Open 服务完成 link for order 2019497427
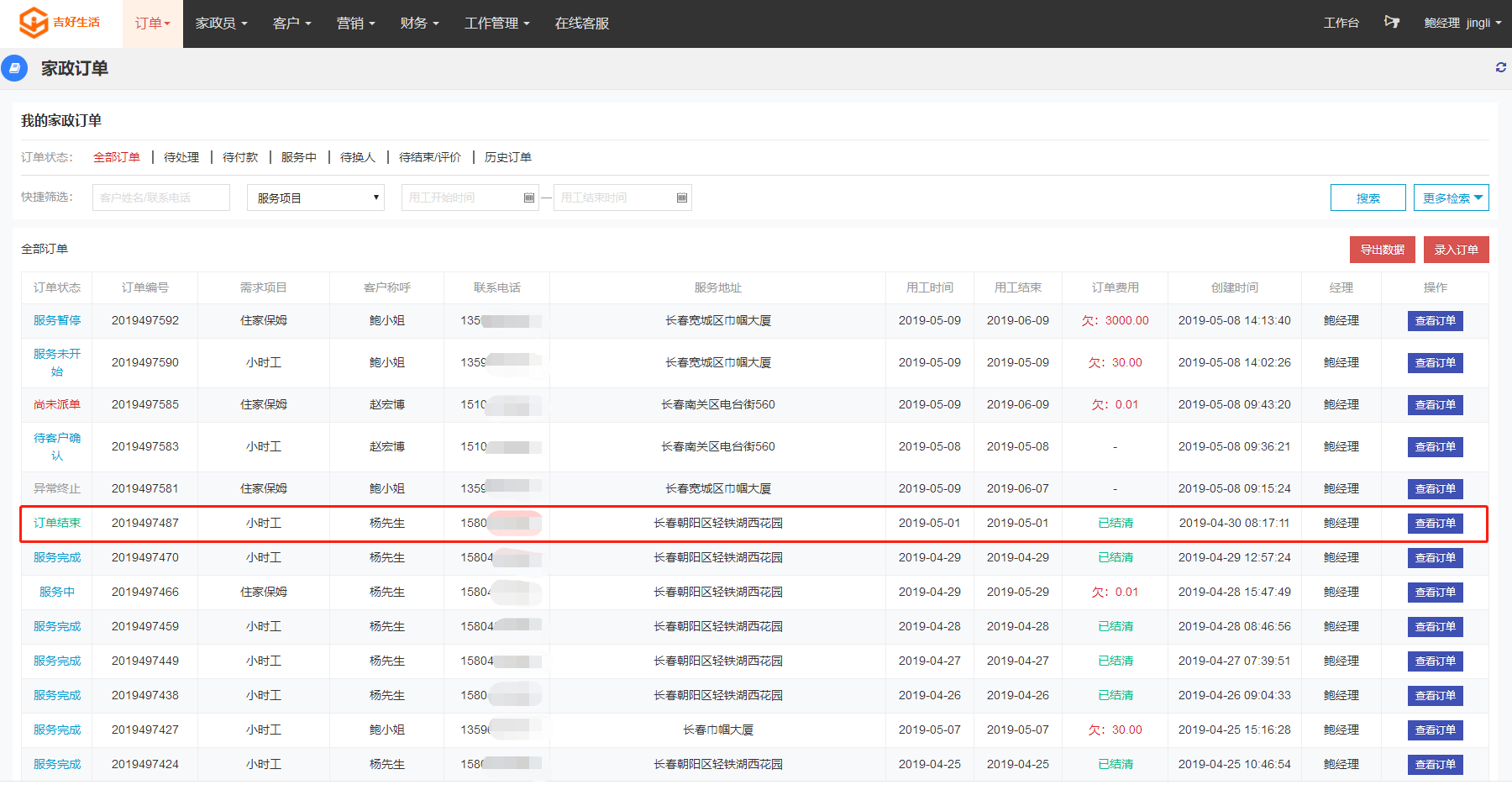Image resolution: width=1512 pixels, height=785 pixels. [x=57, y=730]
